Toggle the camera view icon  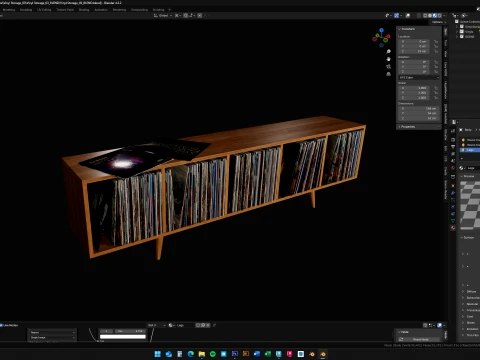[388, 66]
